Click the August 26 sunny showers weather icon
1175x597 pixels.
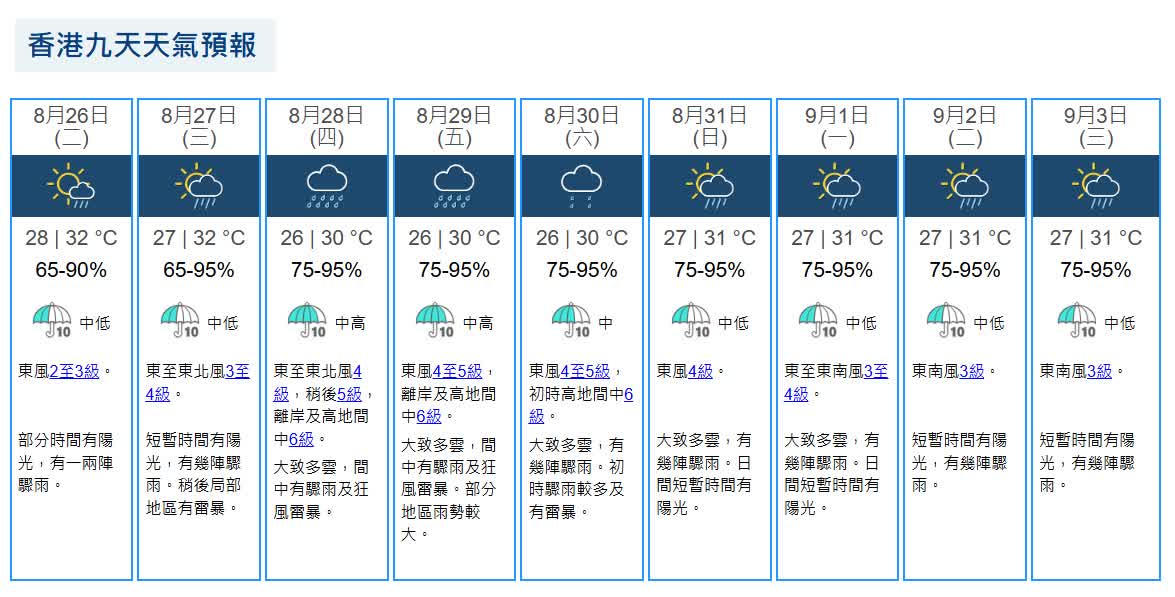coord(71,185)
